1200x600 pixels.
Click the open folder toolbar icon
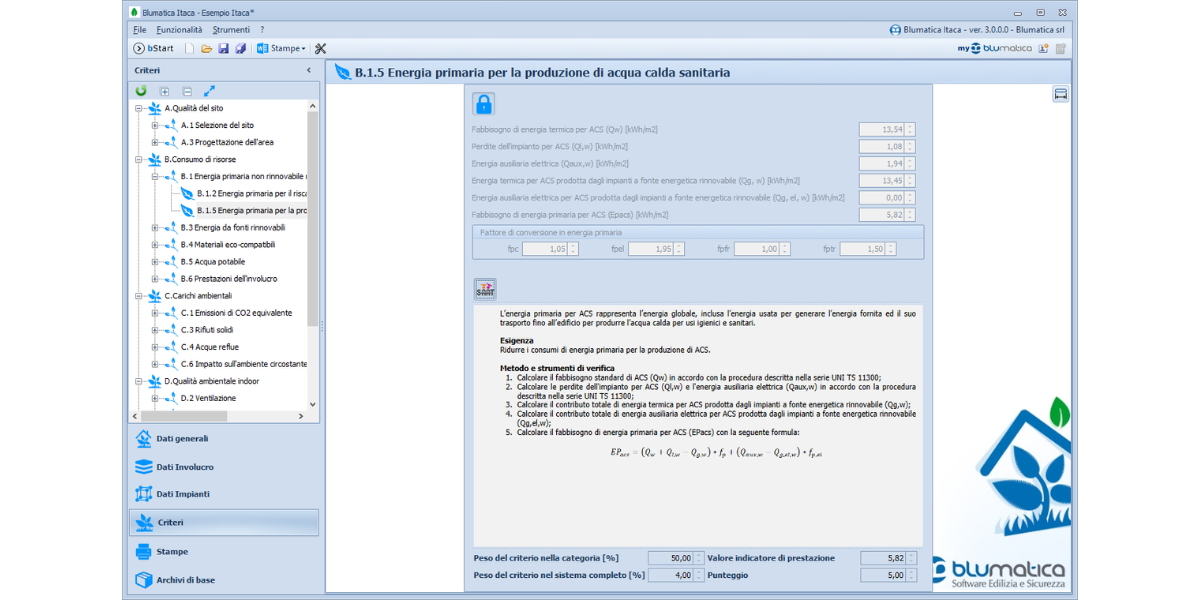pos(207,48)
